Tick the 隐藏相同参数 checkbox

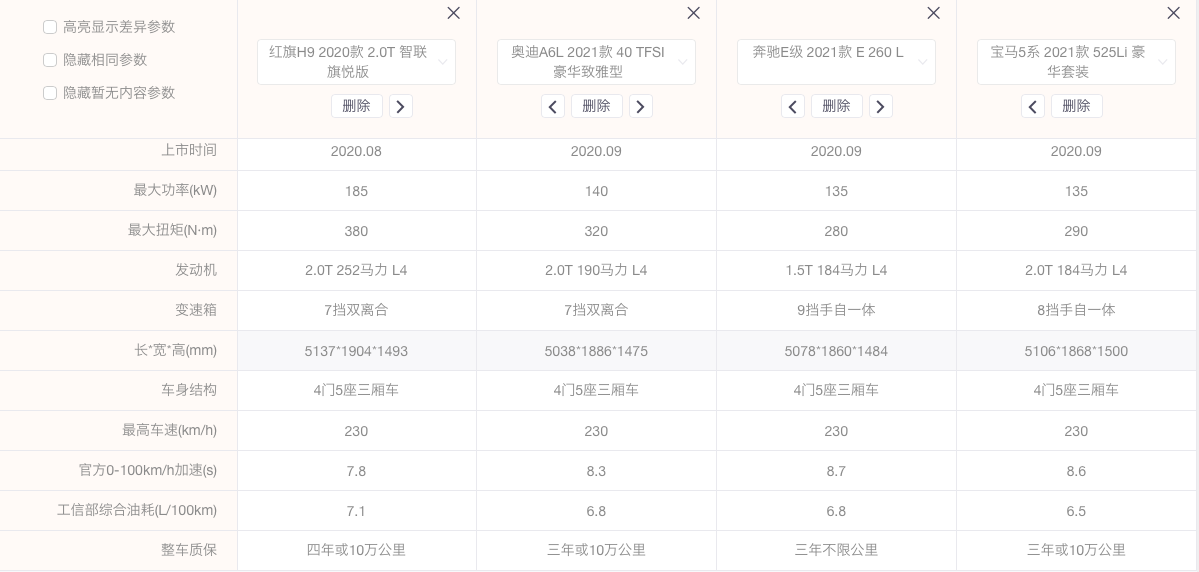pyautogui.click(x=50, y=60)
